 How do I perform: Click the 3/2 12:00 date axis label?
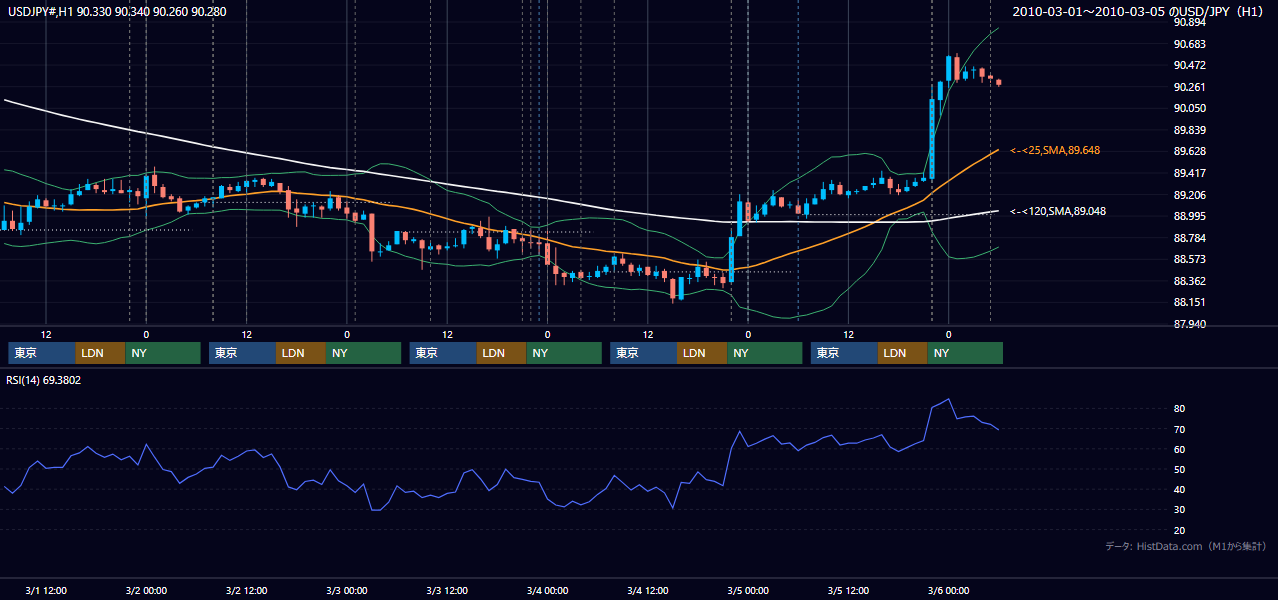tap(246, 590)
